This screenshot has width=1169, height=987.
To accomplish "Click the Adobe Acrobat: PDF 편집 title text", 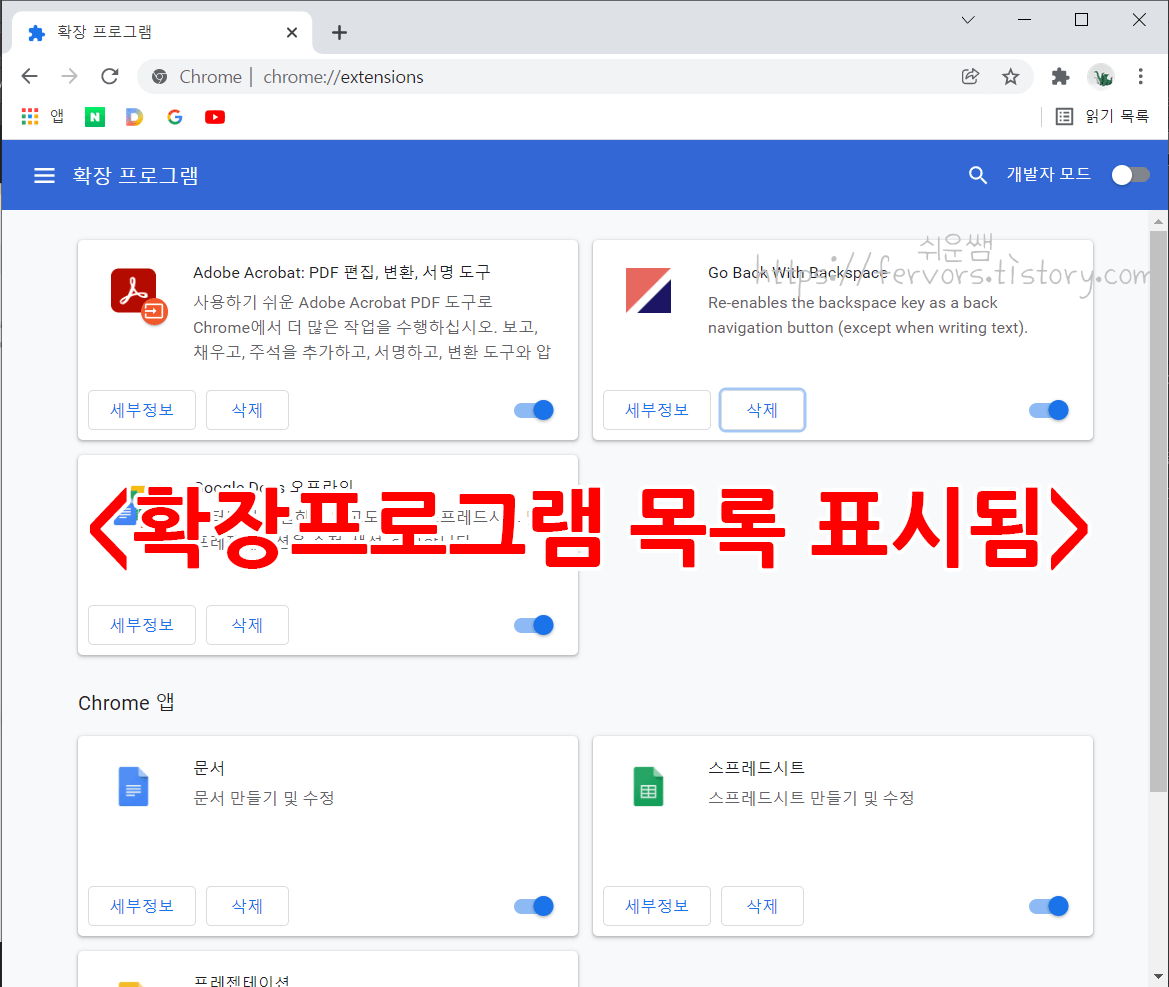I will 341,272.
